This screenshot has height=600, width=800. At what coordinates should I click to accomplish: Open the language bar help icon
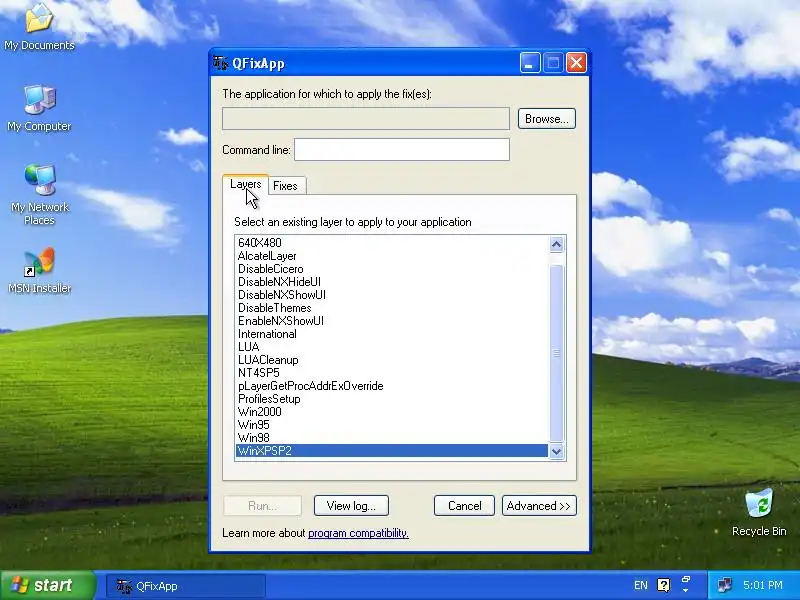663,585
